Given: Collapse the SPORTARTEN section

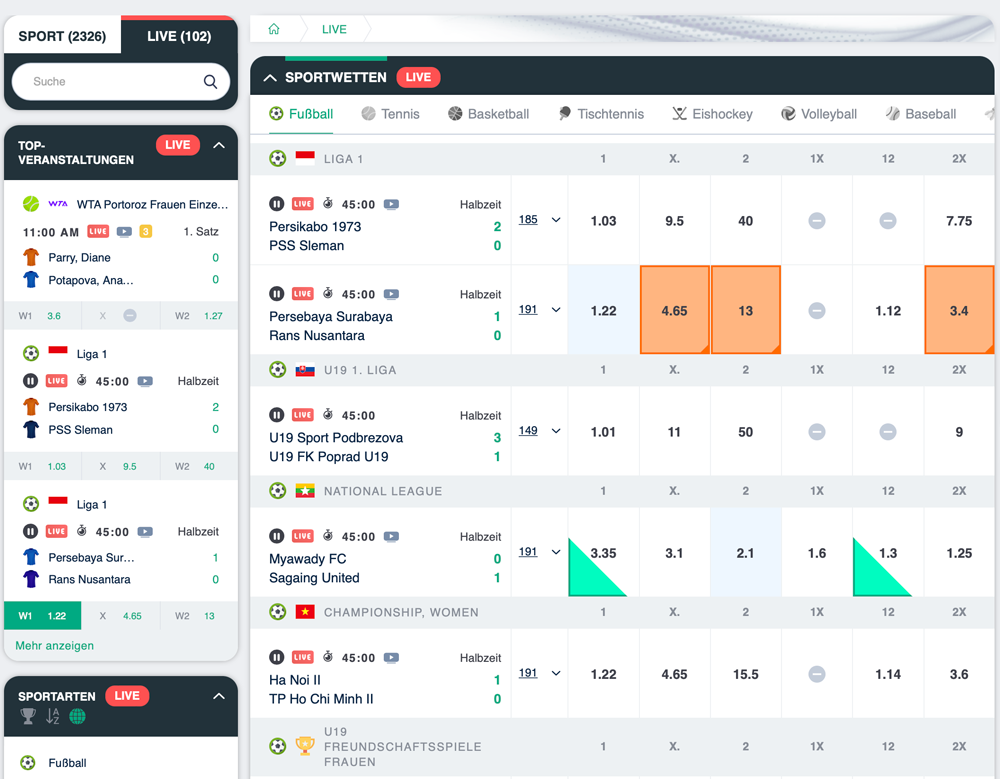Looking at the screenshot, I should pyautogui.click(x=219, y=695).
